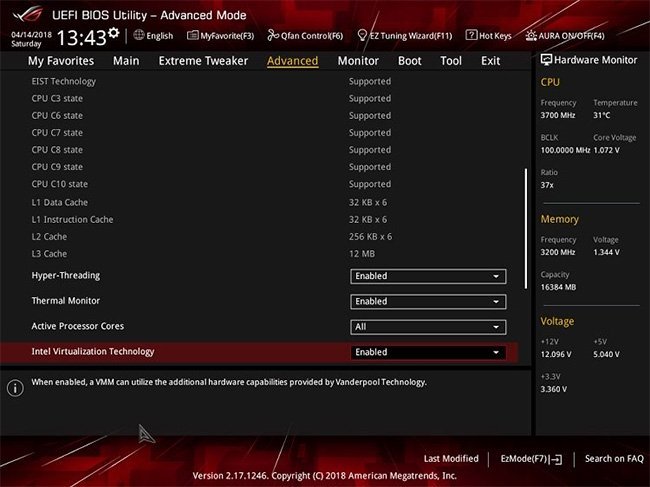Open the Tool tab
The width and height of the screenshot is (650, 487).
[451, 61]
